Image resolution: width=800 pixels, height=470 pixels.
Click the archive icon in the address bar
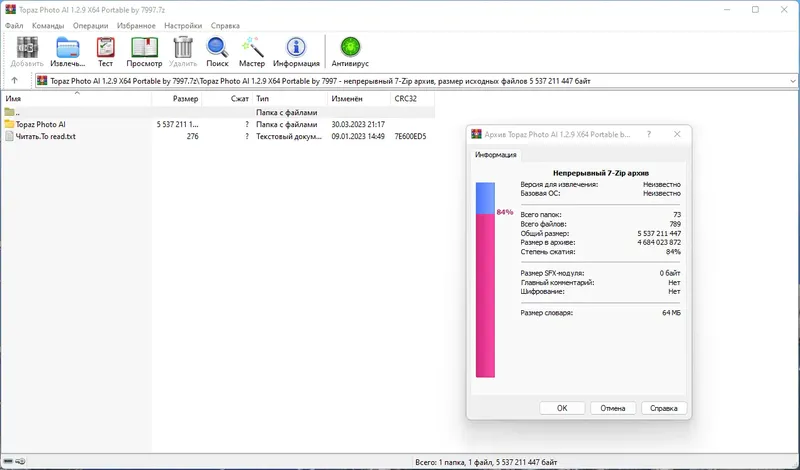[42, 81]
